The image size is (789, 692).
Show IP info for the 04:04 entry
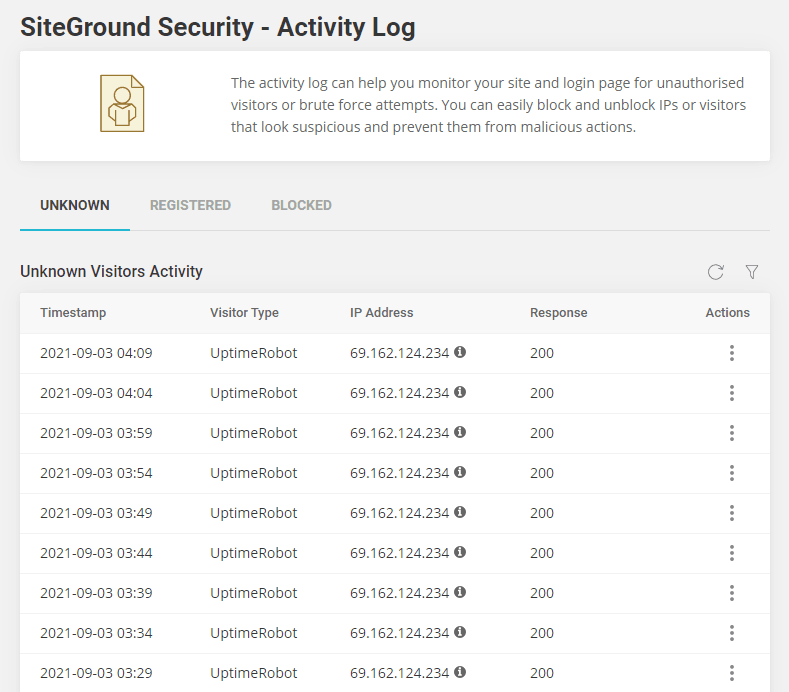pyautogui.click(x=460, y=392)
